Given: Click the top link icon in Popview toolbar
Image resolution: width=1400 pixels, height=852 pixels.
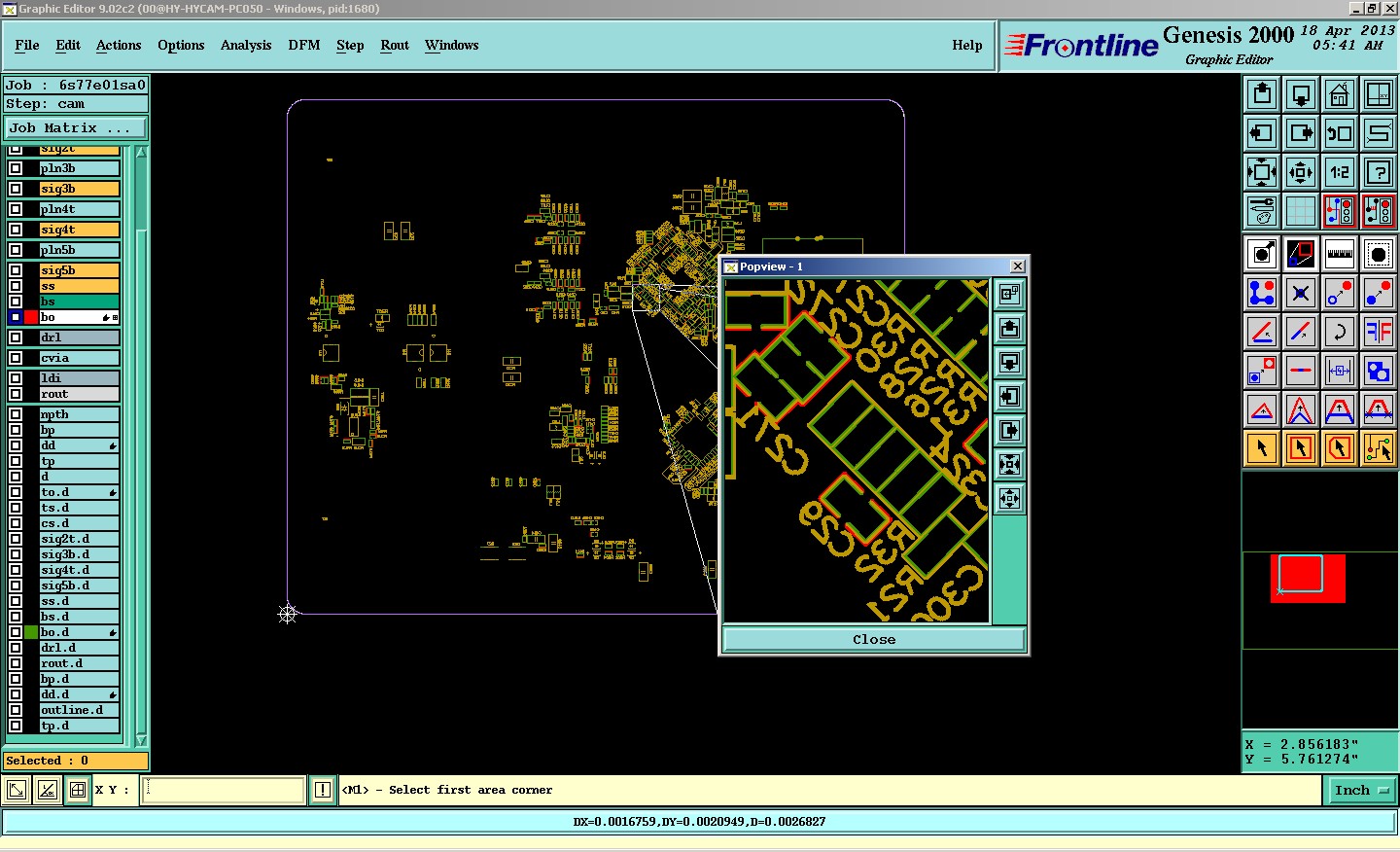Looking at the screenshot, I should [1009, 294].
